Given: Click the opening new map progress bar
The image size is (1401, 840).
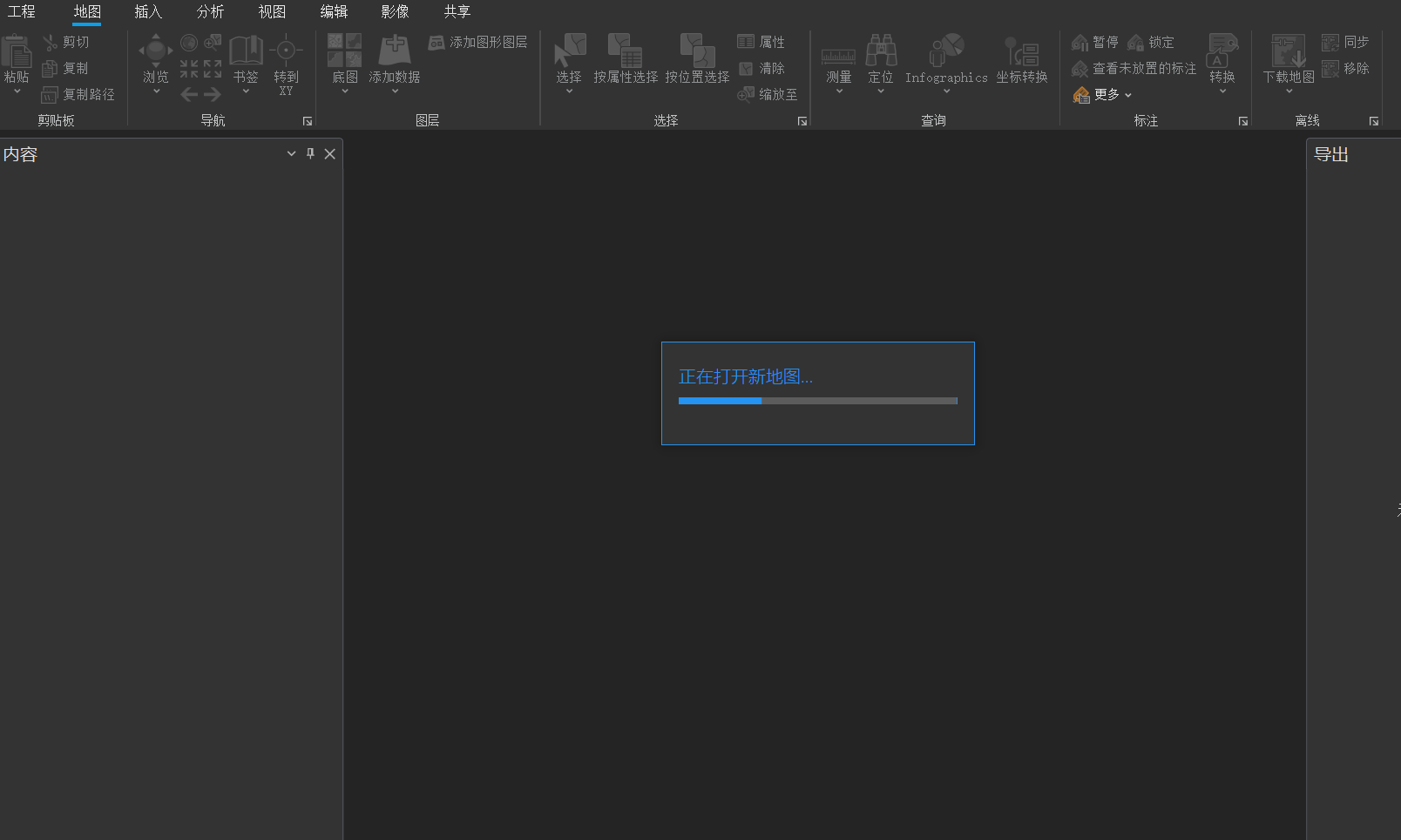Looking at the screenshot, I should pyautogui.click(x=818, y=401).
